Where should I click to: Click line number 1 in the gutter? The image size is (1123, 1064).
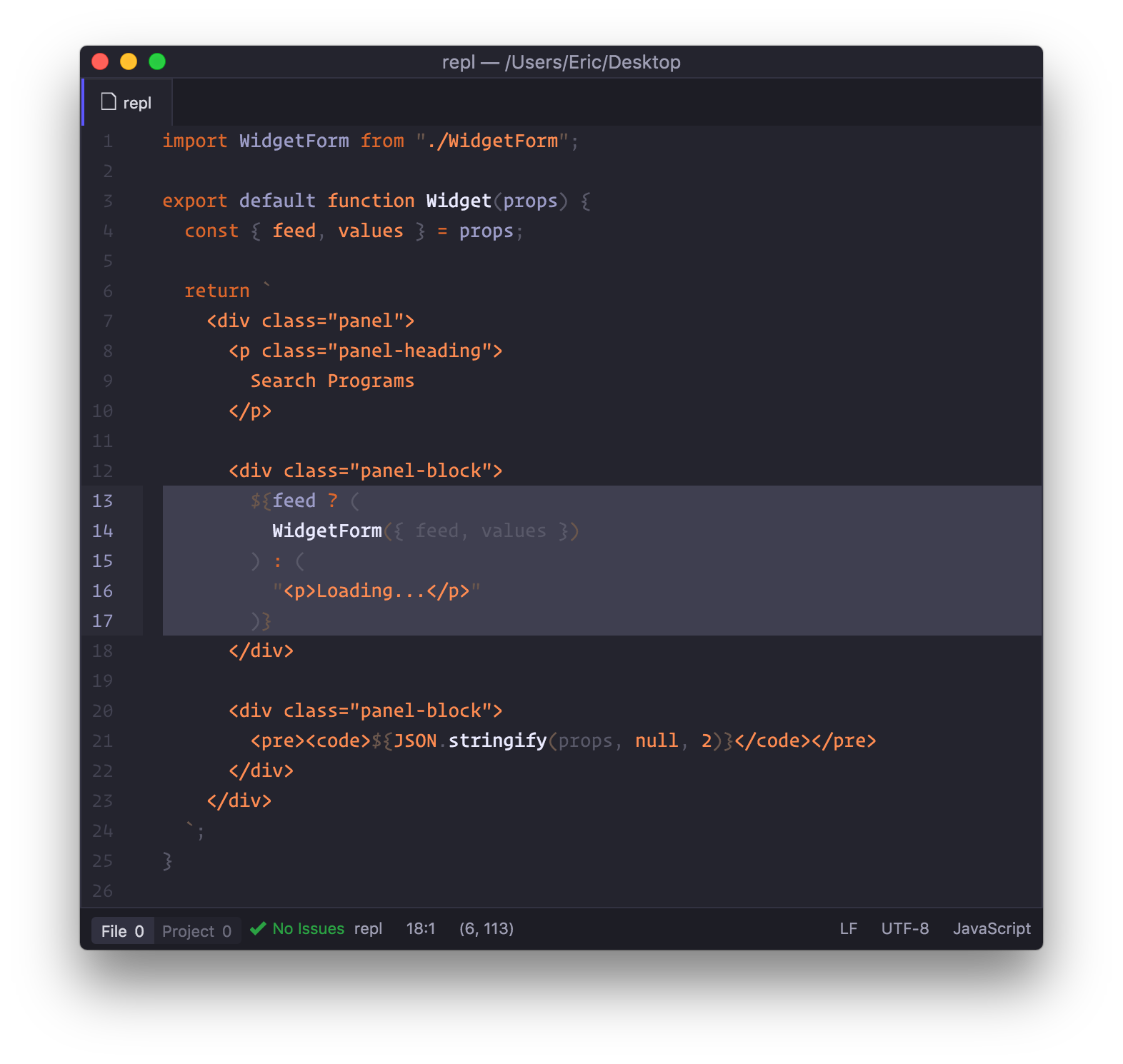tap(108, 141)
